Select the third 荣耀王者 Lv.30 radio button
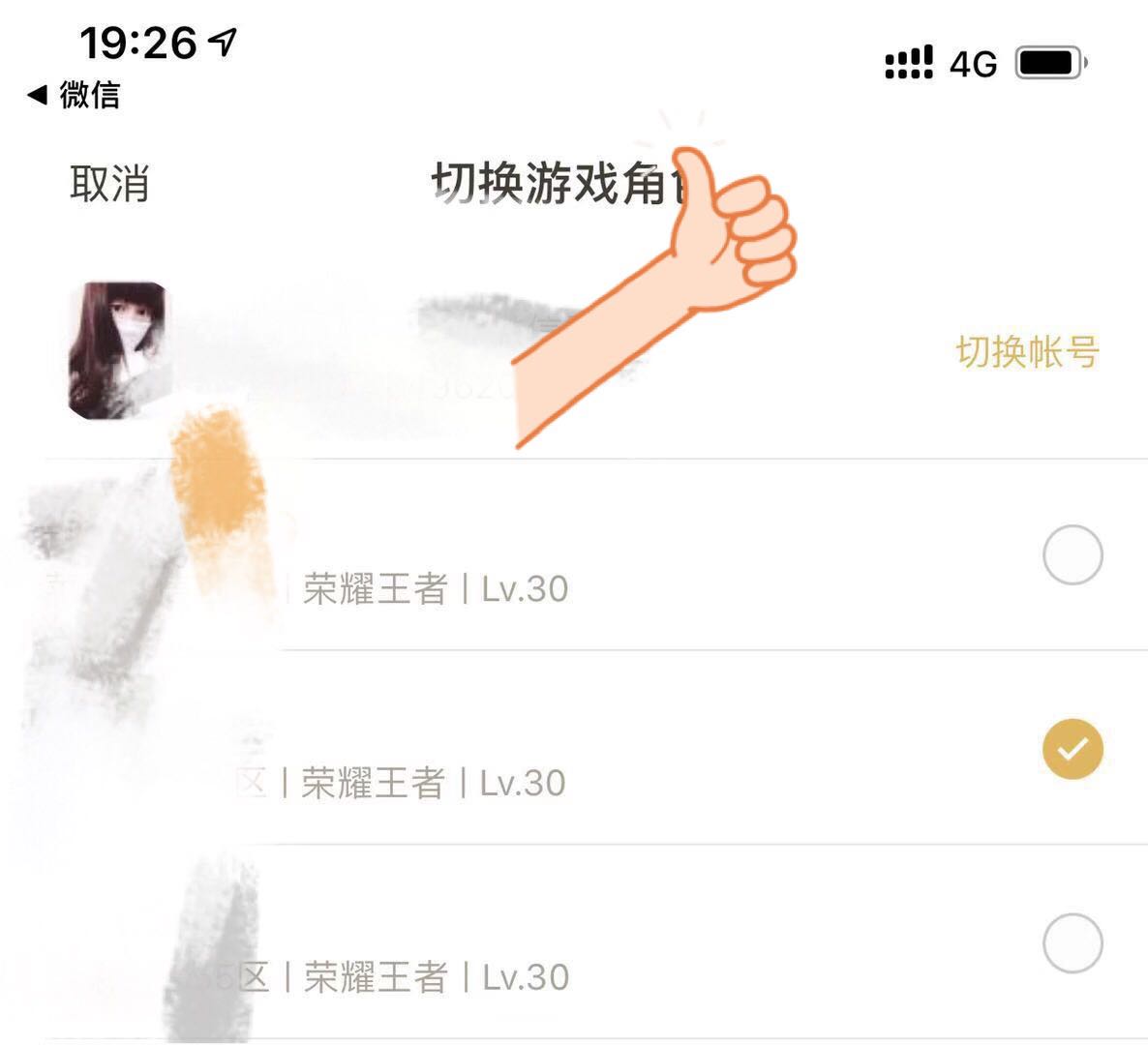Image resolution: width=1148 pixels, height=1045 pixels. coord(1072,943)
